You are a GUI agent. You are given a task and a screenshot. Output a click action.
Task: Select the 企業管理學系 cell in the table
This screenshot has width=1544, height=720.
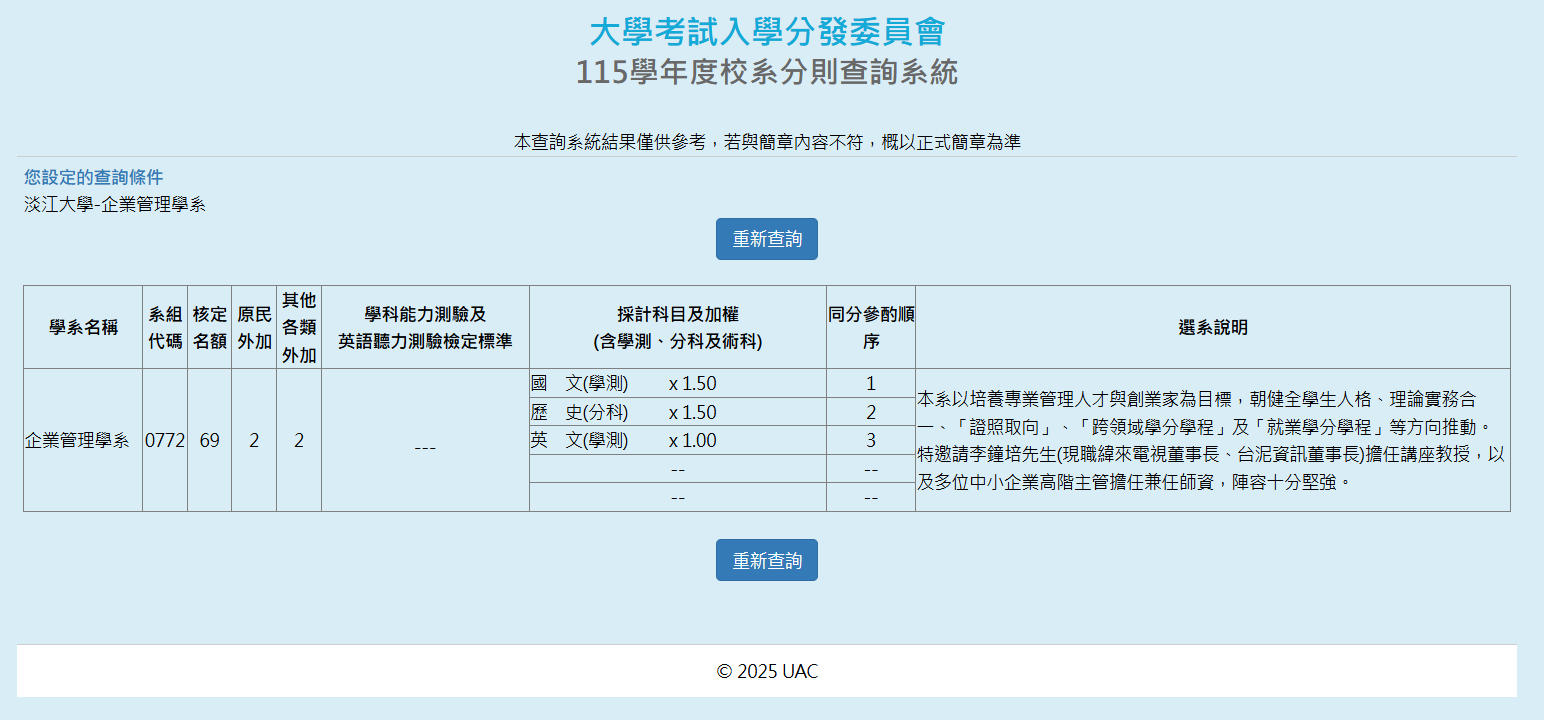[x=78, y=441]
